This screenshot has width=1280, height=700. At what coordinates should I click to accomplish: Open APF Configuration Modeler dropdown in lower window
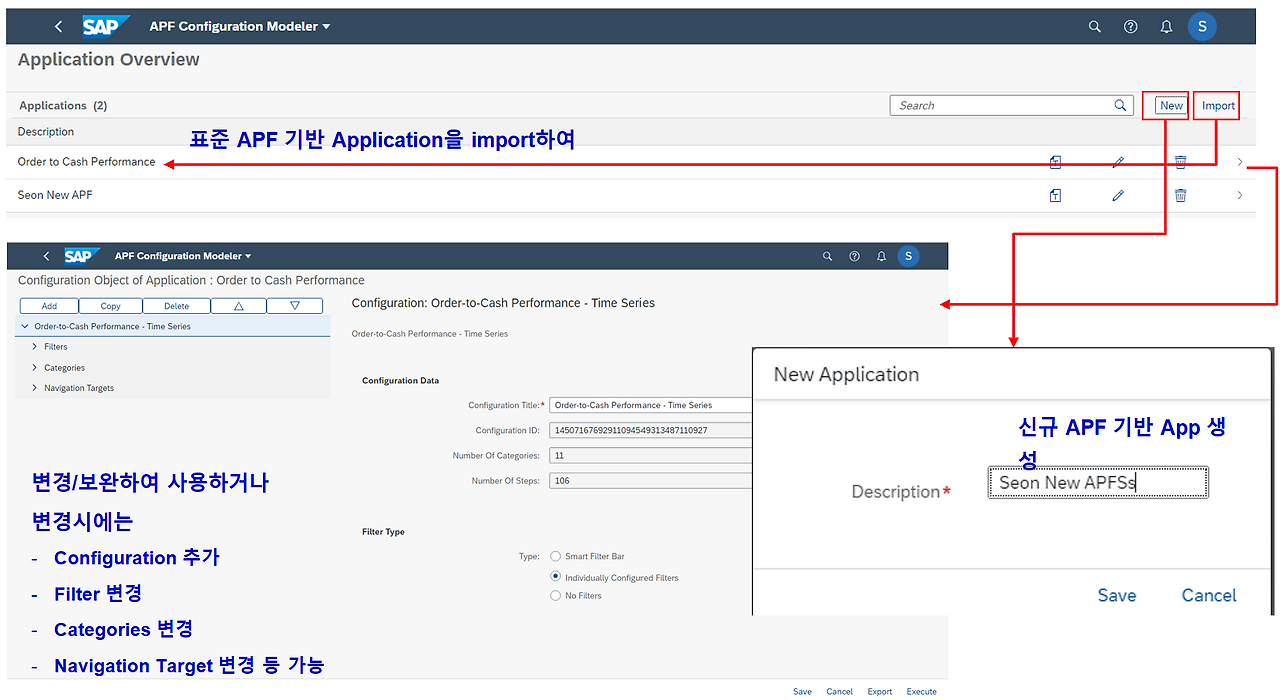pos(183,256)
